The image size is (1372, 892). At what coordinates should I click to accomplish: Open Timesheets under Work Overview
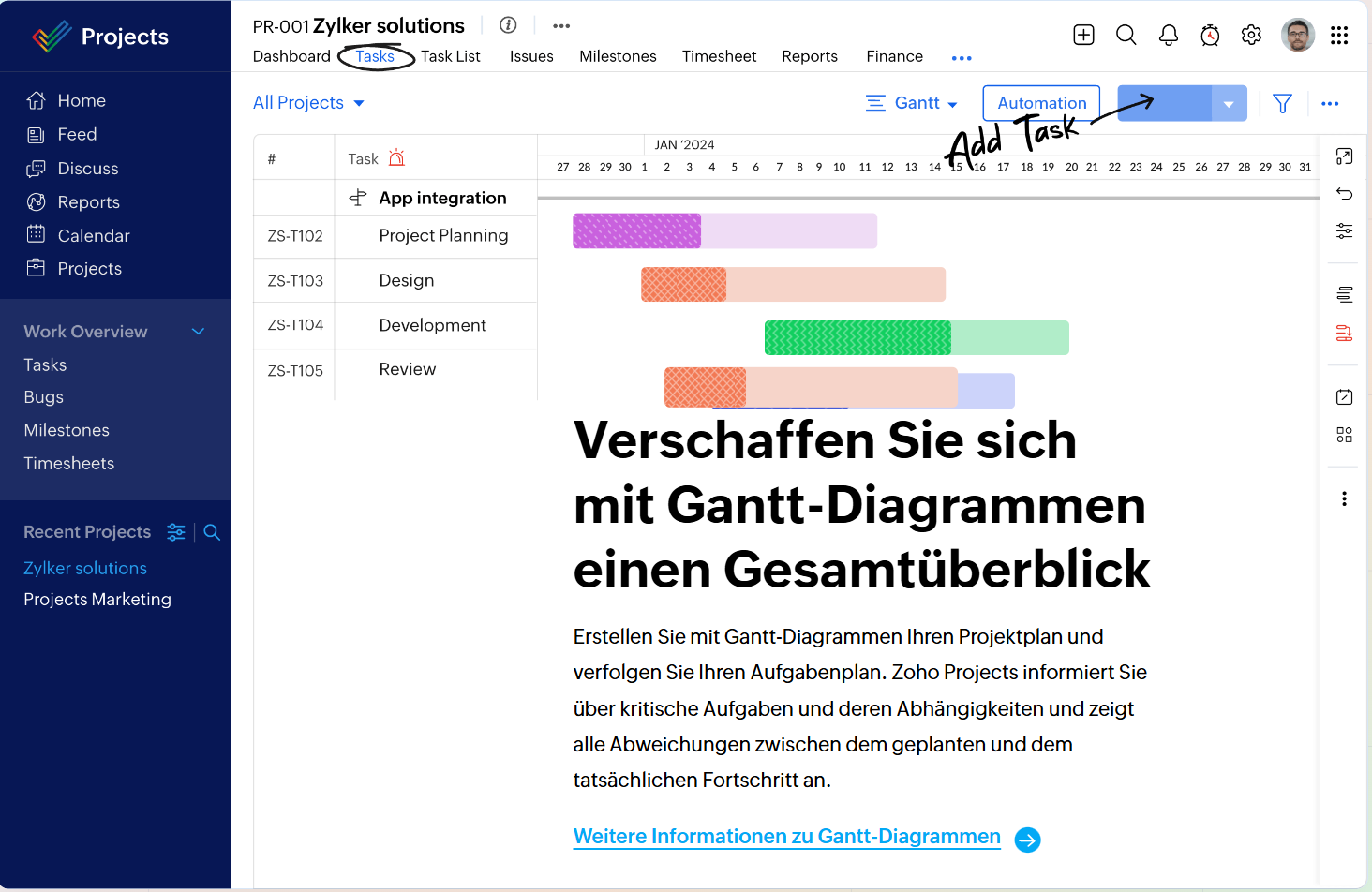point(69,464)
